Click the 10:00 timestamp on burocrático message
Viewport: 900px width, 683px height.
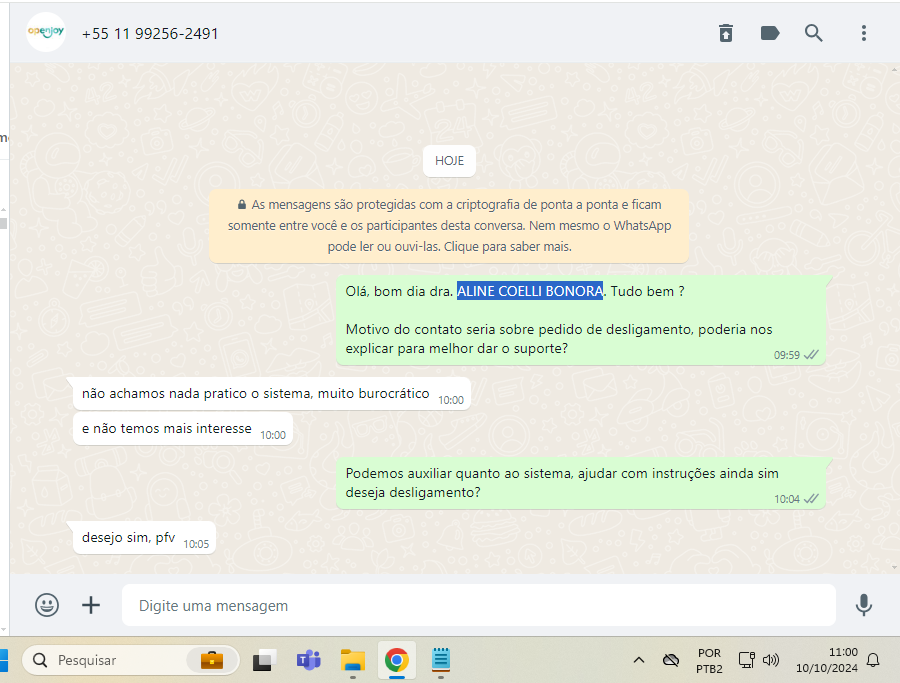click(x=451, y=400)
